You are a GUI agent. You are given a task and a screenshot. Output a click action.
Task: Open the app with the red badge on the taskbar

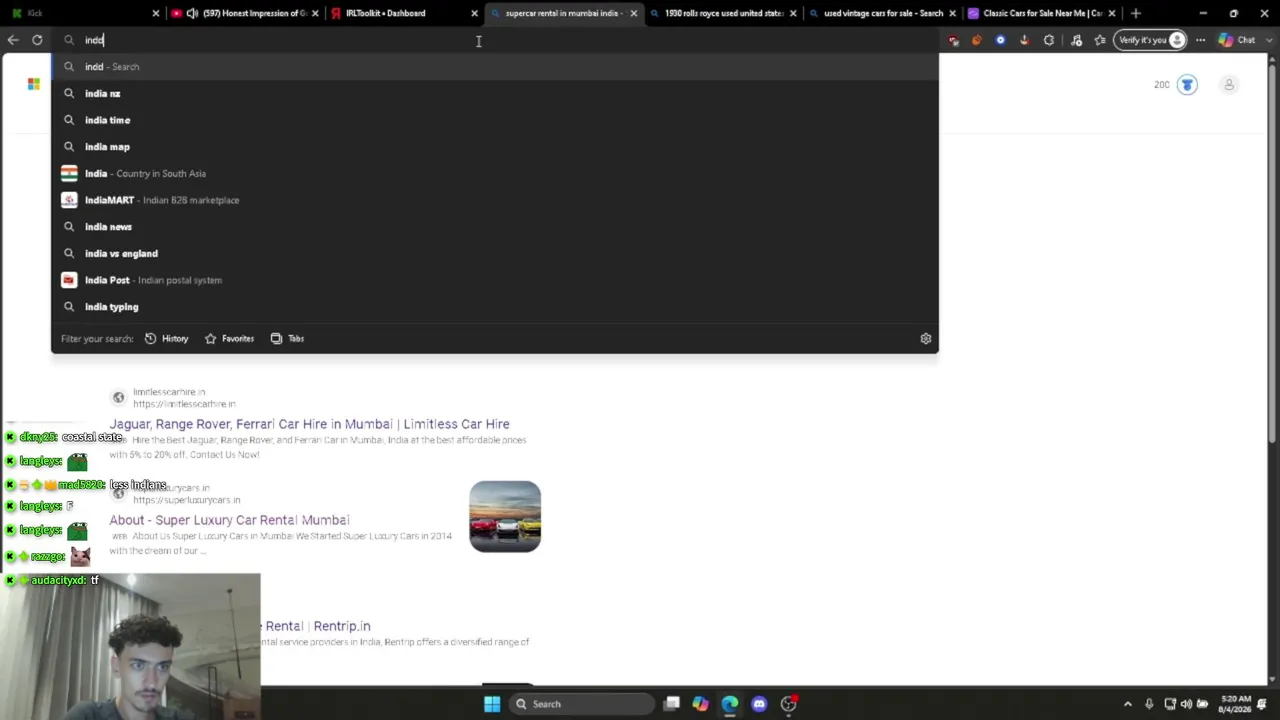tap(788, 704)
